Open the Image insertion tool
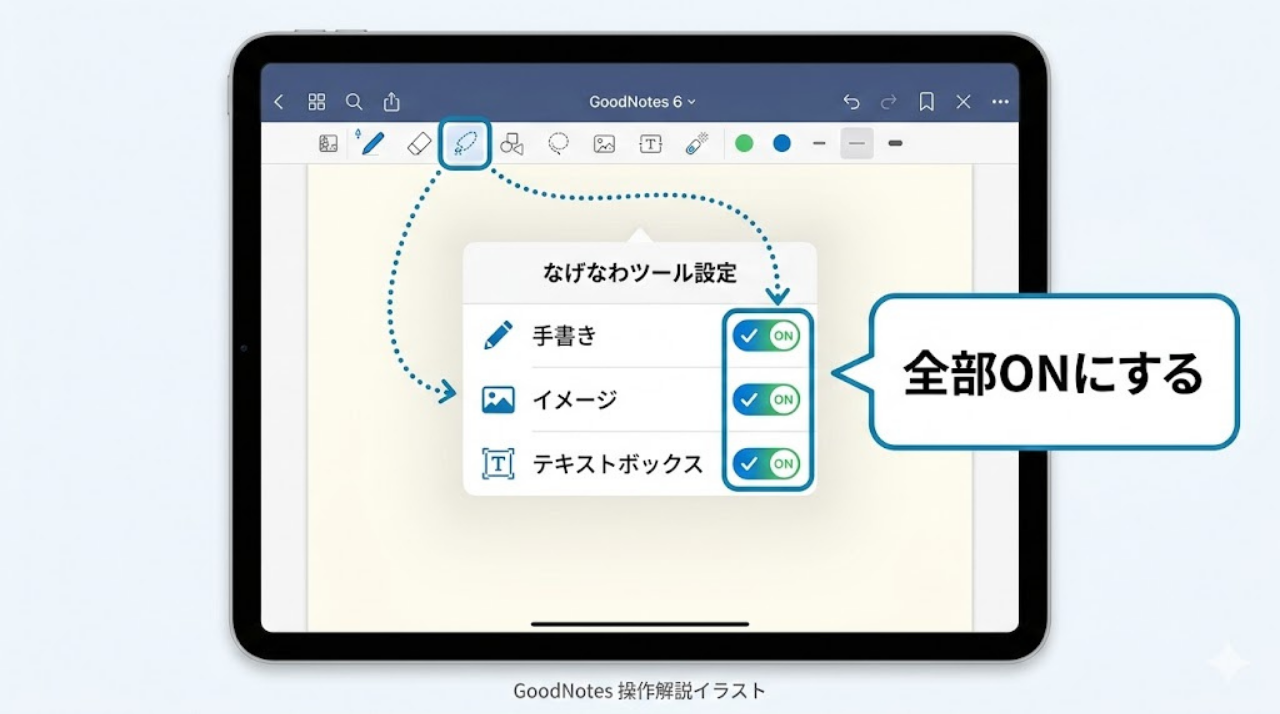The width and height of the screenshot is (1280, 714). coord(606,143)
